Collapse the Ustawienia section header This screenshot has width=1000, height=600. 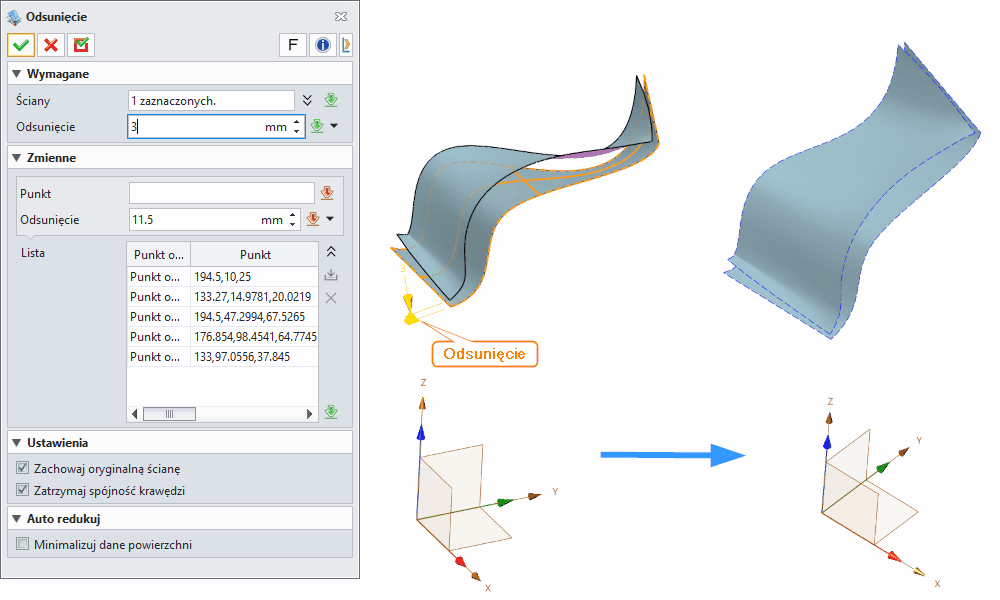(x=16, y=441)
